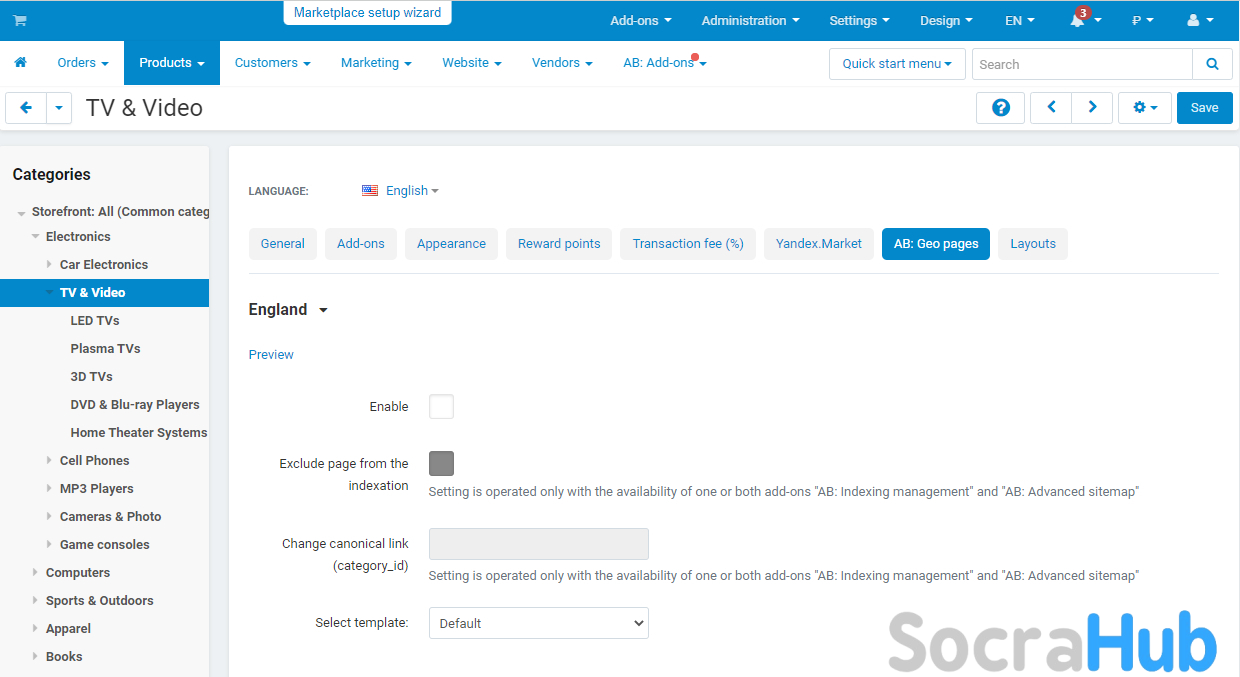Expand the Cell Phones category tree
This screenshot has width=1240, height=677.
point(50,461)
